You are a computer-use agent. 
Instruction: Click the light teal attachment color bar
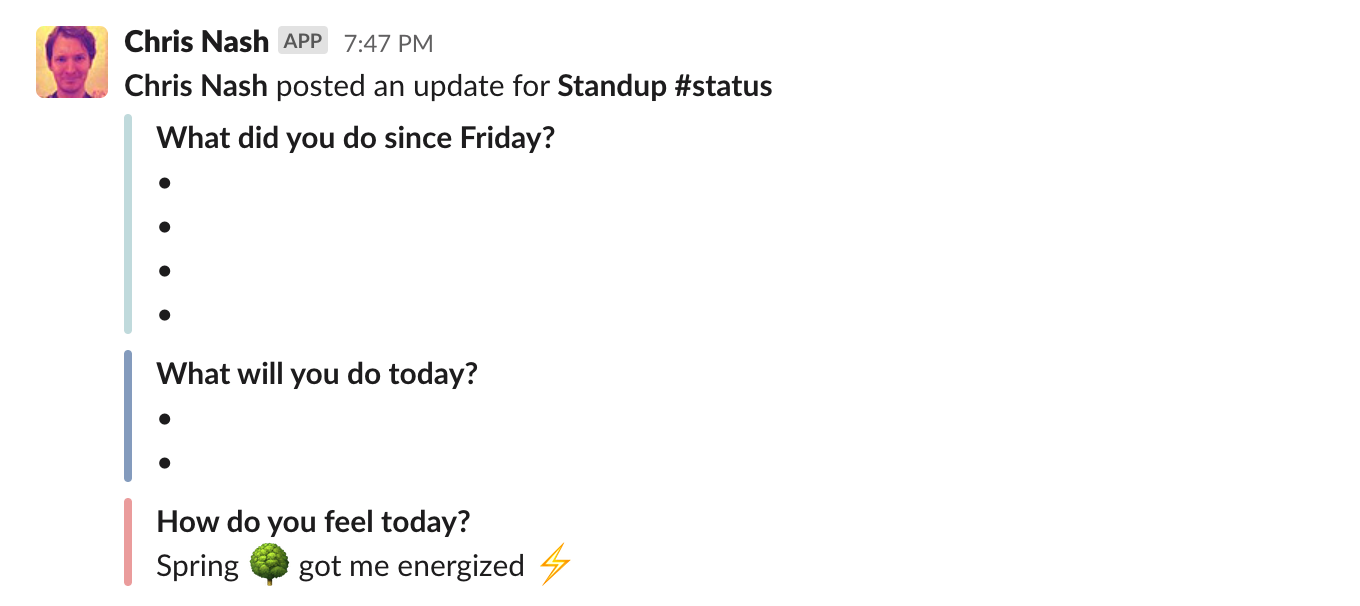[128, 225]
